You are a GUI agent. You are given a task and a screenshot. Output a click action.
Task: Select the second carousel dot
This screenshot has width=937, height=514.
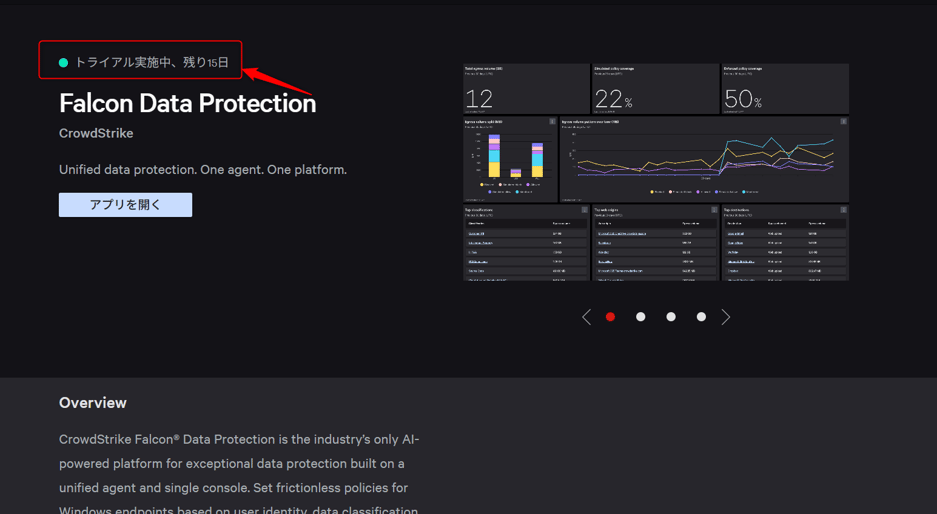(x=641, y=317)
